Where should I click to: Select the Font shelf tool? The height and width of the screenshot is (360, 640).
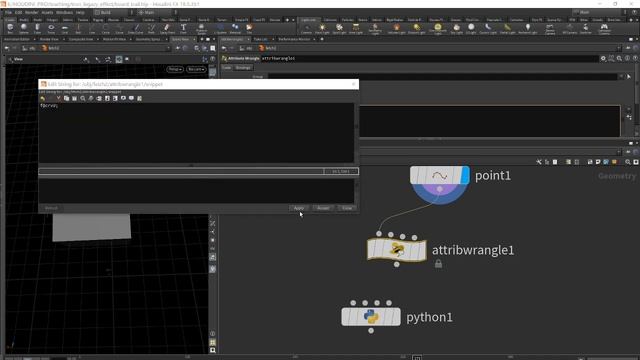[183, 29]
